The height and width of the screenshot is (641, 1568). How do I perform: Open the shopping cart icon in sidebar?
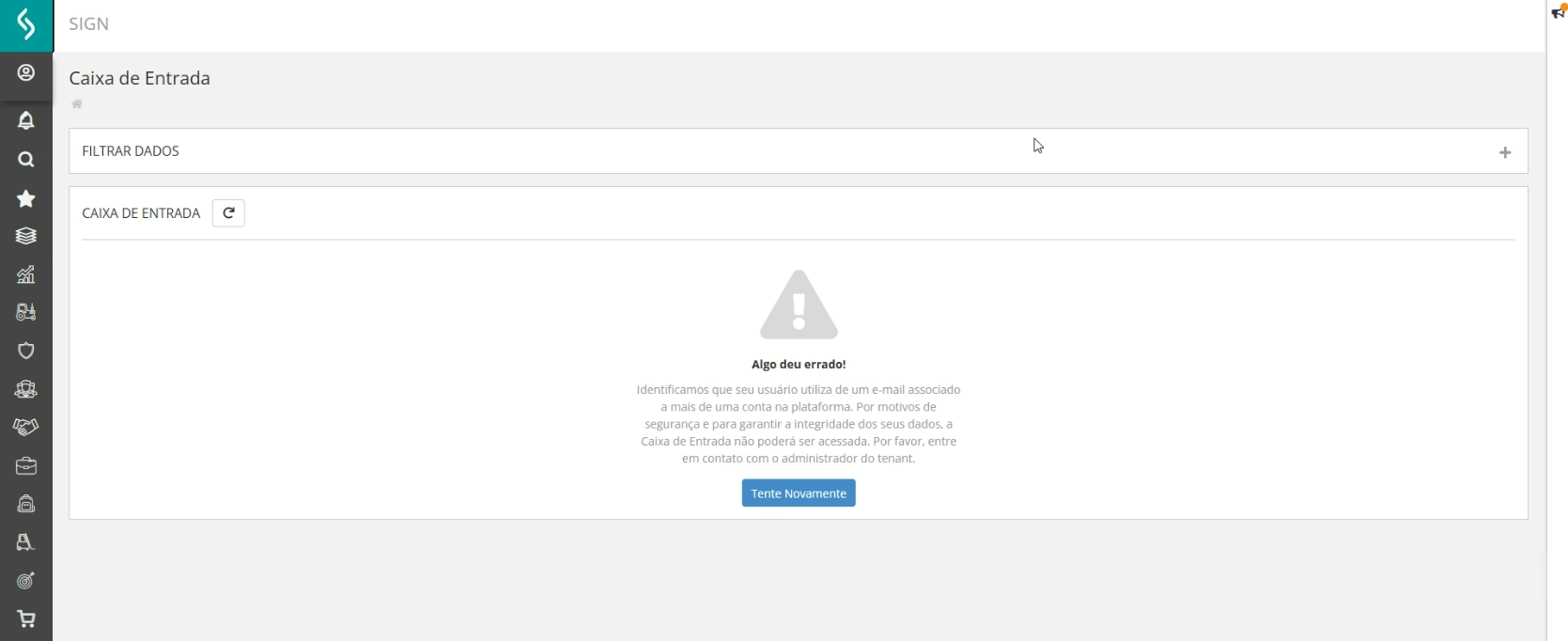click(x=26, y=619)
